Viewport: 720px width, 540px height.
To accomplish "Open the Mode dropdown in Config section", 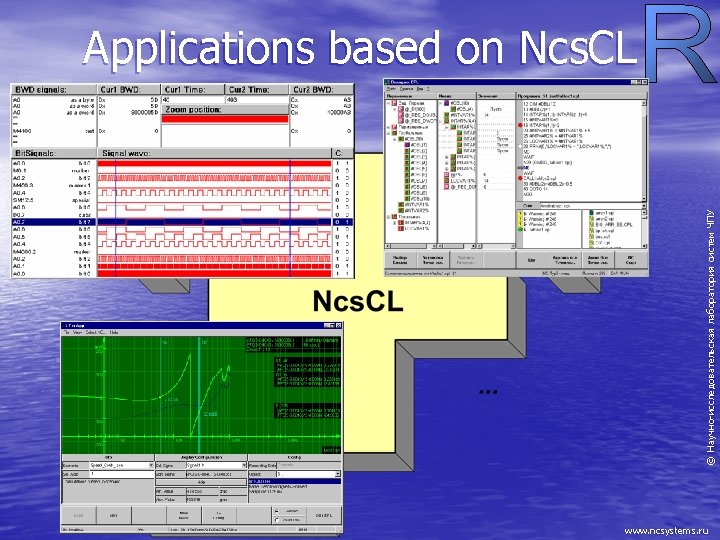I will coord(338,474).
